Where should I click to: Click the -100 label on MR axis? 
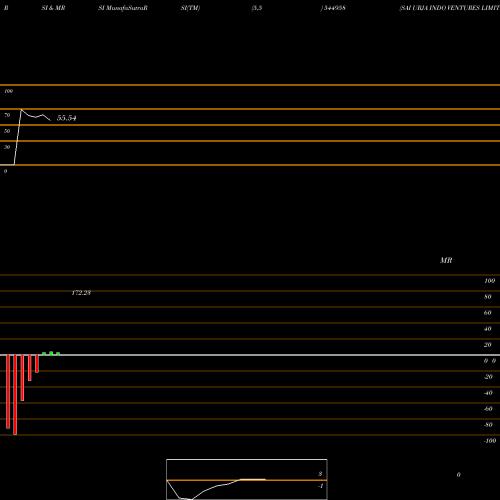[x=490, y=441]
